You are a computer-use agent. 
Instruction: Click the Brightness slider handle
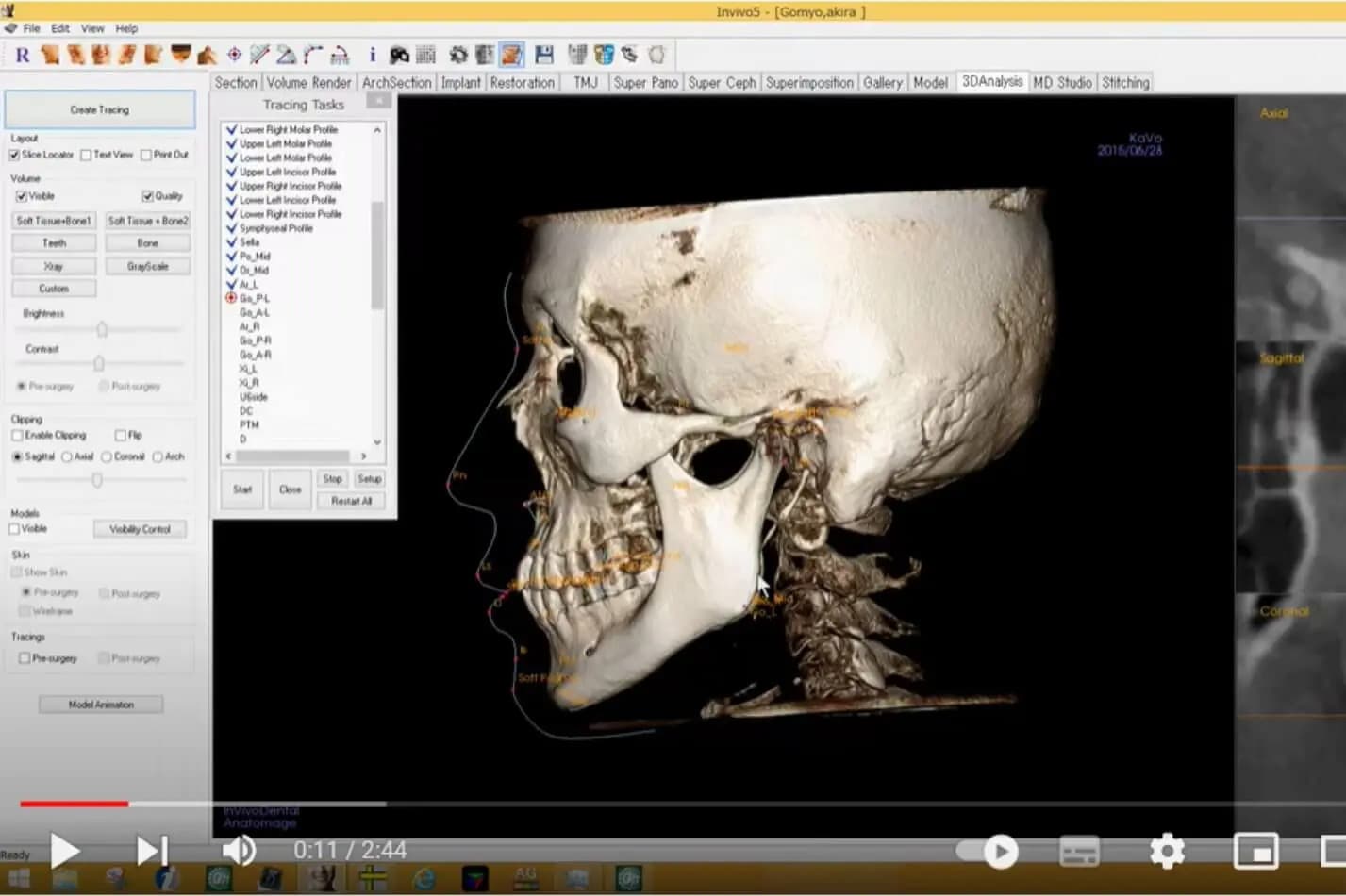102,329
